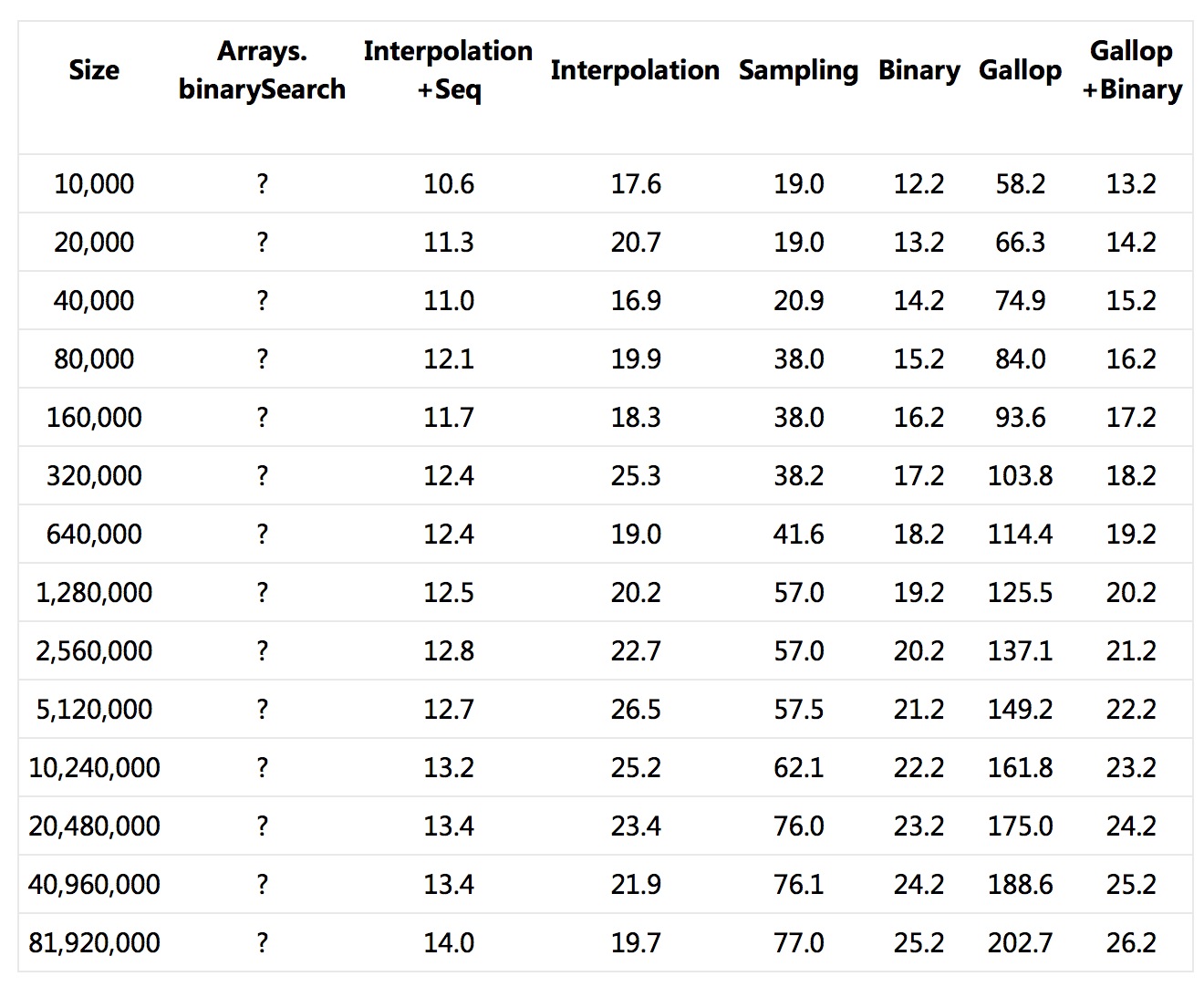Viewport: 1204px width, 987px height.
Task: Click Gallop value 125.5
Action: (x=1020, y=592)
